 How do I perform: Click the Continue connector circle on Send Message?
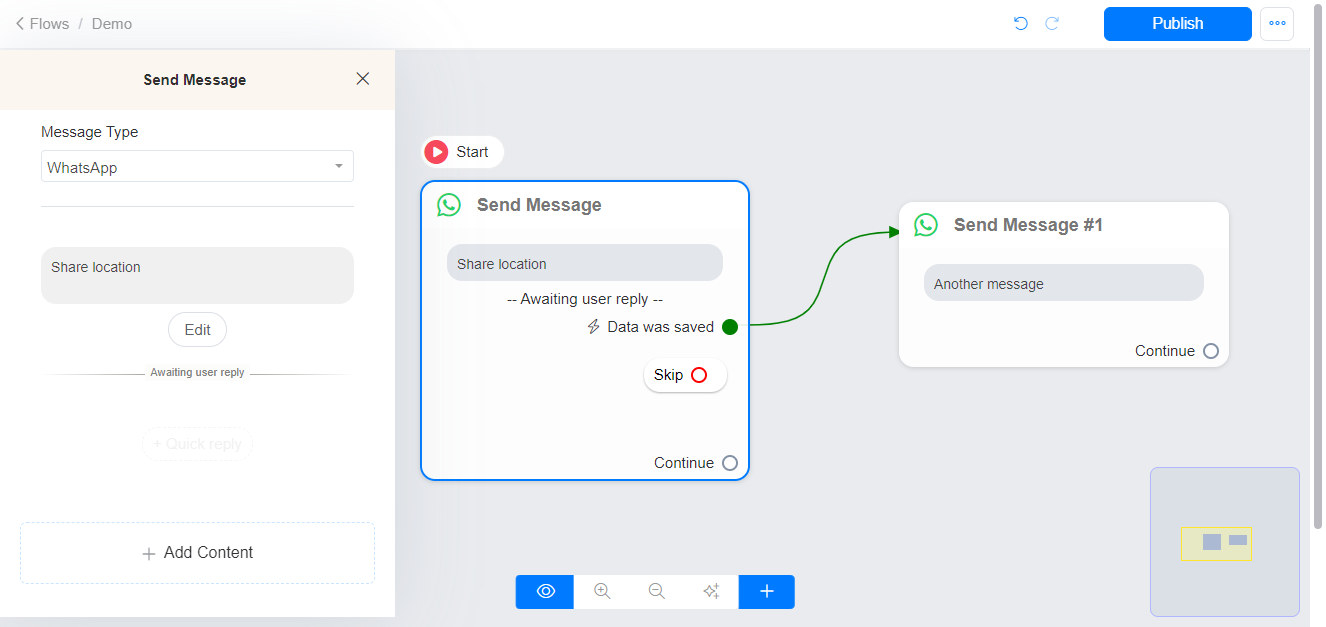click(729, 462)
